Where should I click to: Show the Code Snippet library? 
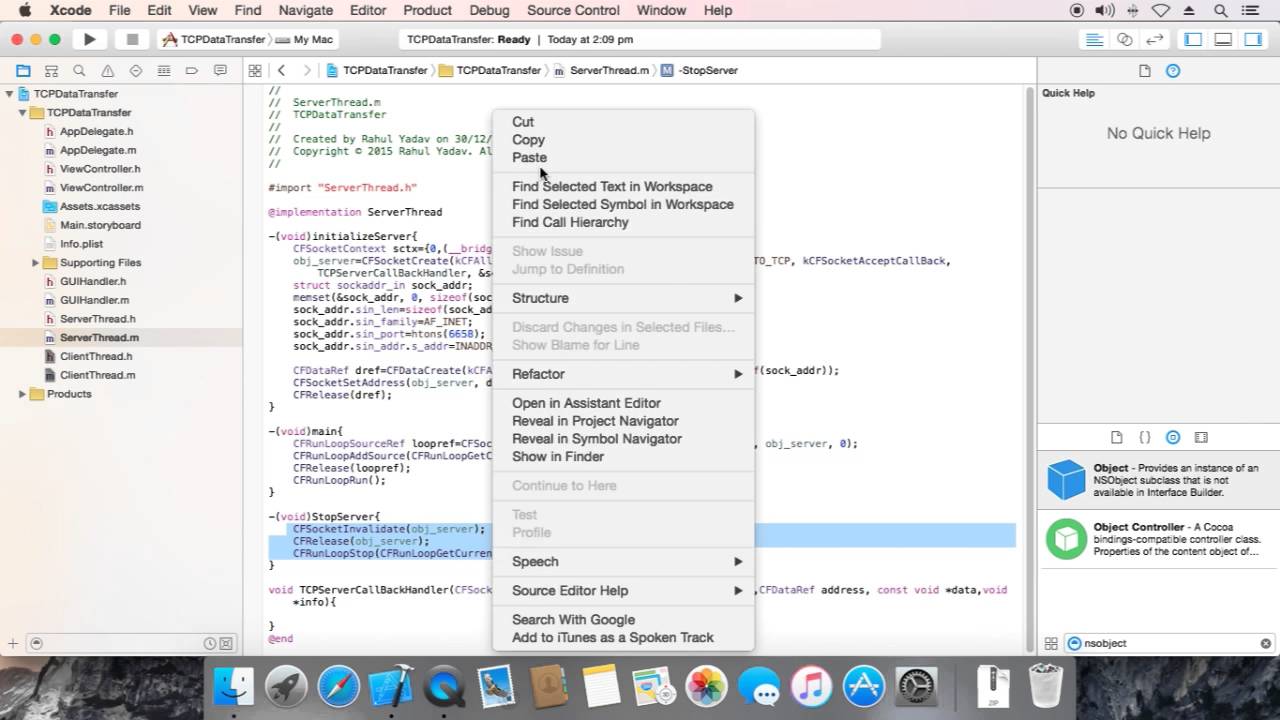[x=1145, y=437]
